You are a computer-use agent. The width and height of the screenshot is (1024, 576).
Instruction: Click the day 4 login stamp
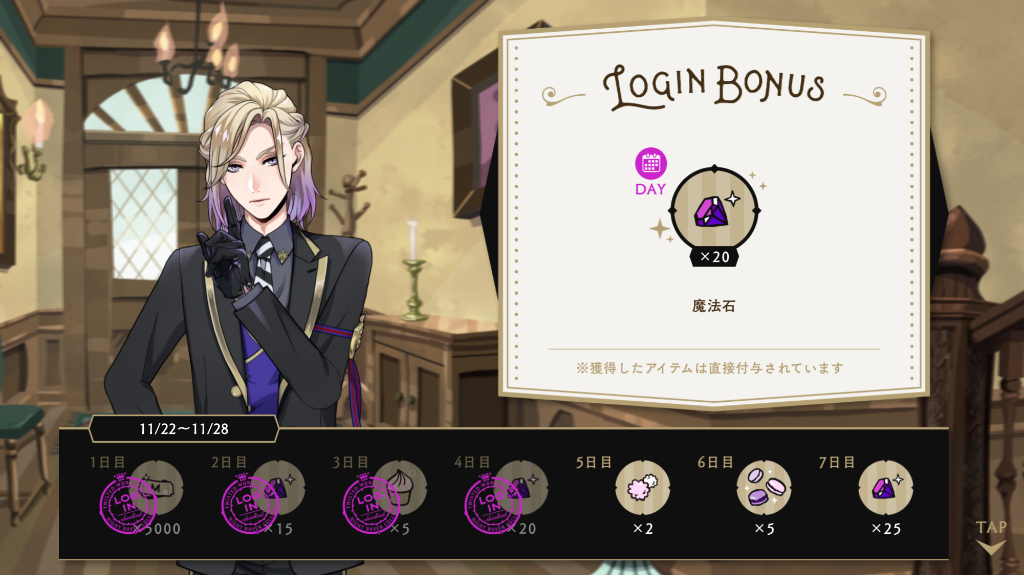[x=493, y=504]
